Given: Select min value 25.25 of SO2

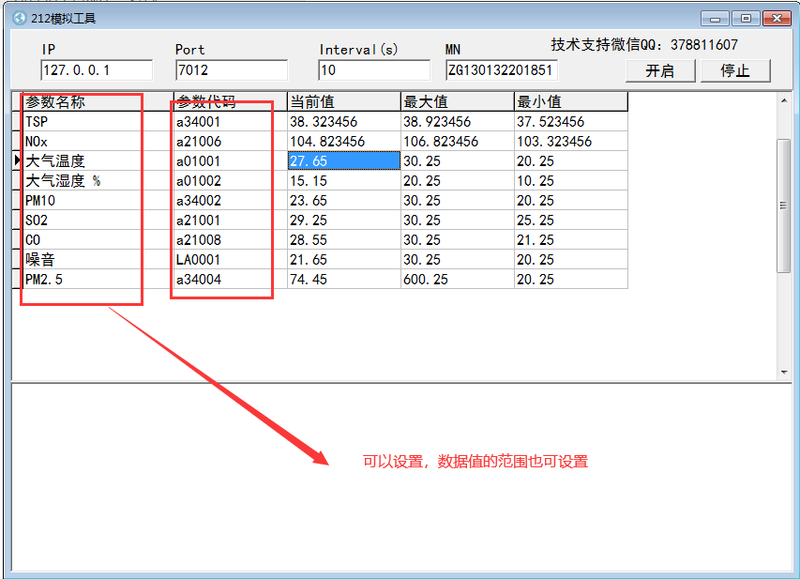Looking at the screenshot, I should 571,220.
